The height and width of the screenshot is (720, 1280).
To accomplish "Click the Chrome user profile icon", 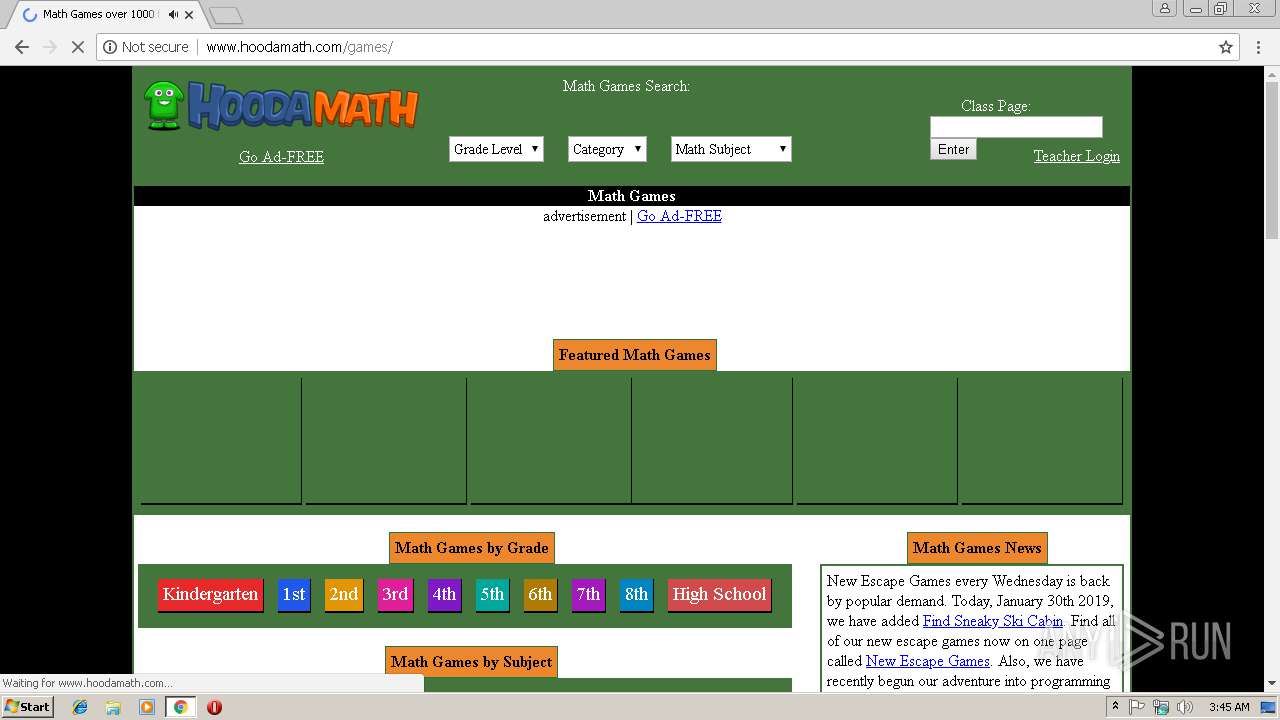I will click(x=1164, y=8).
